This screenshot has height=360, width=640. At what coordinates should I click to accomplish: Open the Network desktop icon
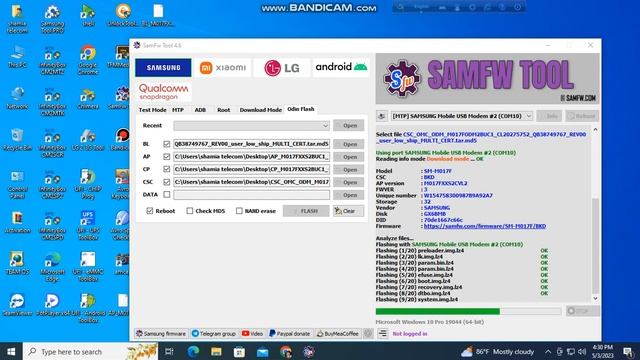(17, 99)
